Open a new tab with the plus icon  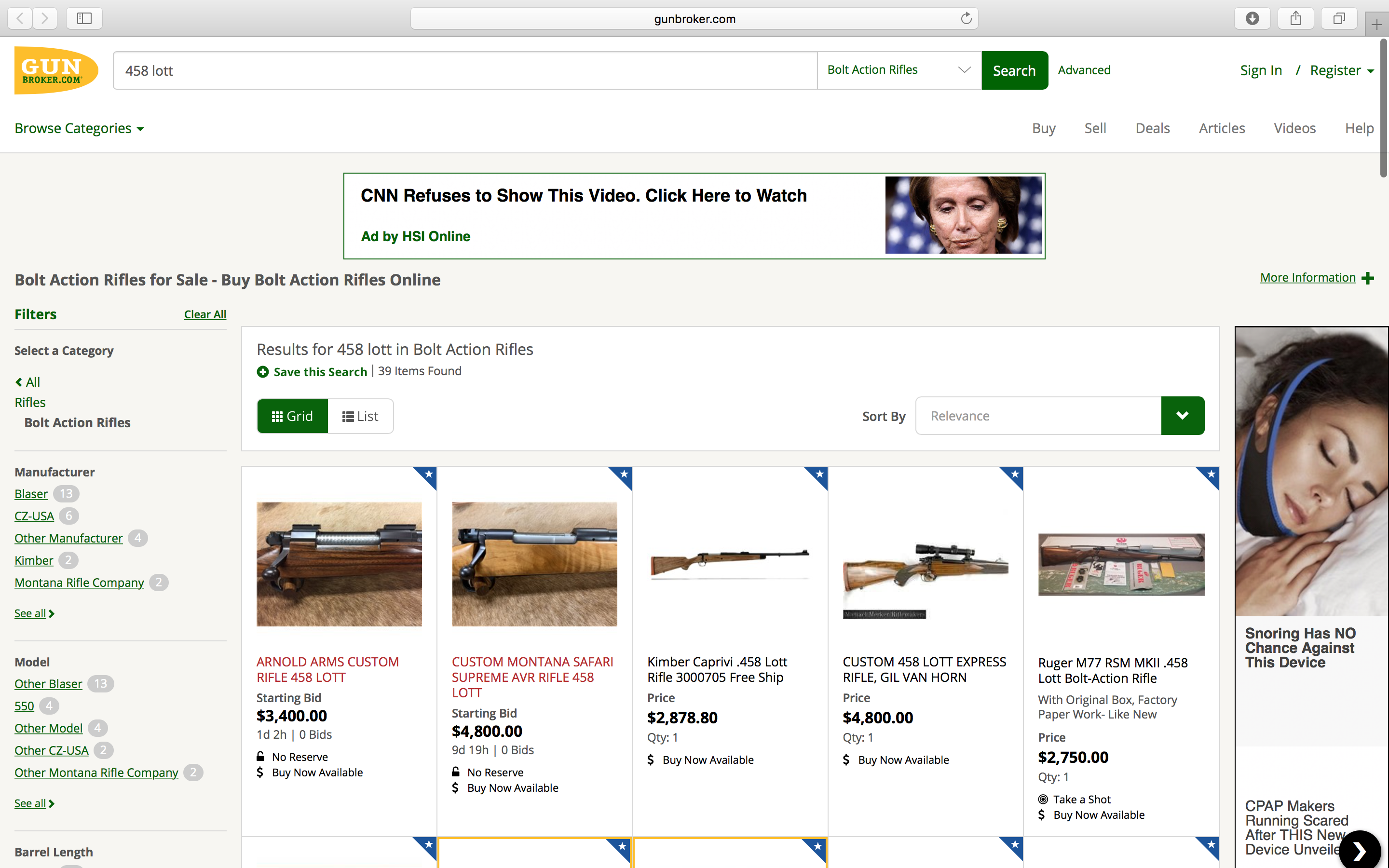pos(1376,25)
